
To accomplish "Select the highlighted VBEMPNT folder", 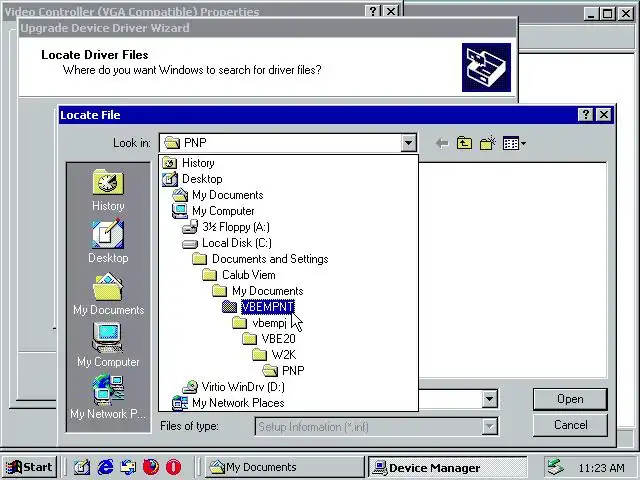I will [x=267, y=307].
